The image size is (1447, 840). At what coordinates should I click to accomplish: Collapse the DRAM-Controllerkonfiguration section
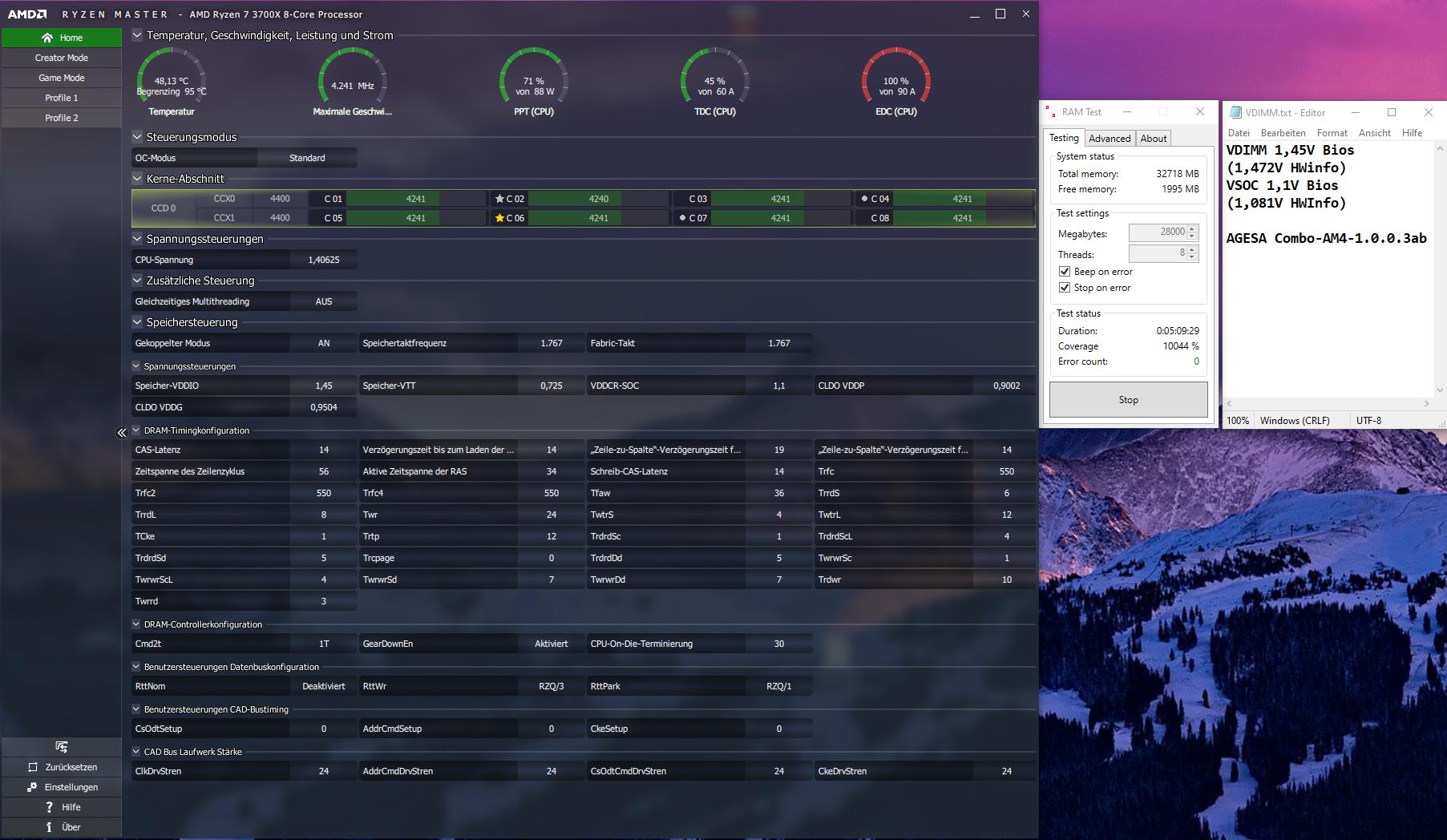136,624
